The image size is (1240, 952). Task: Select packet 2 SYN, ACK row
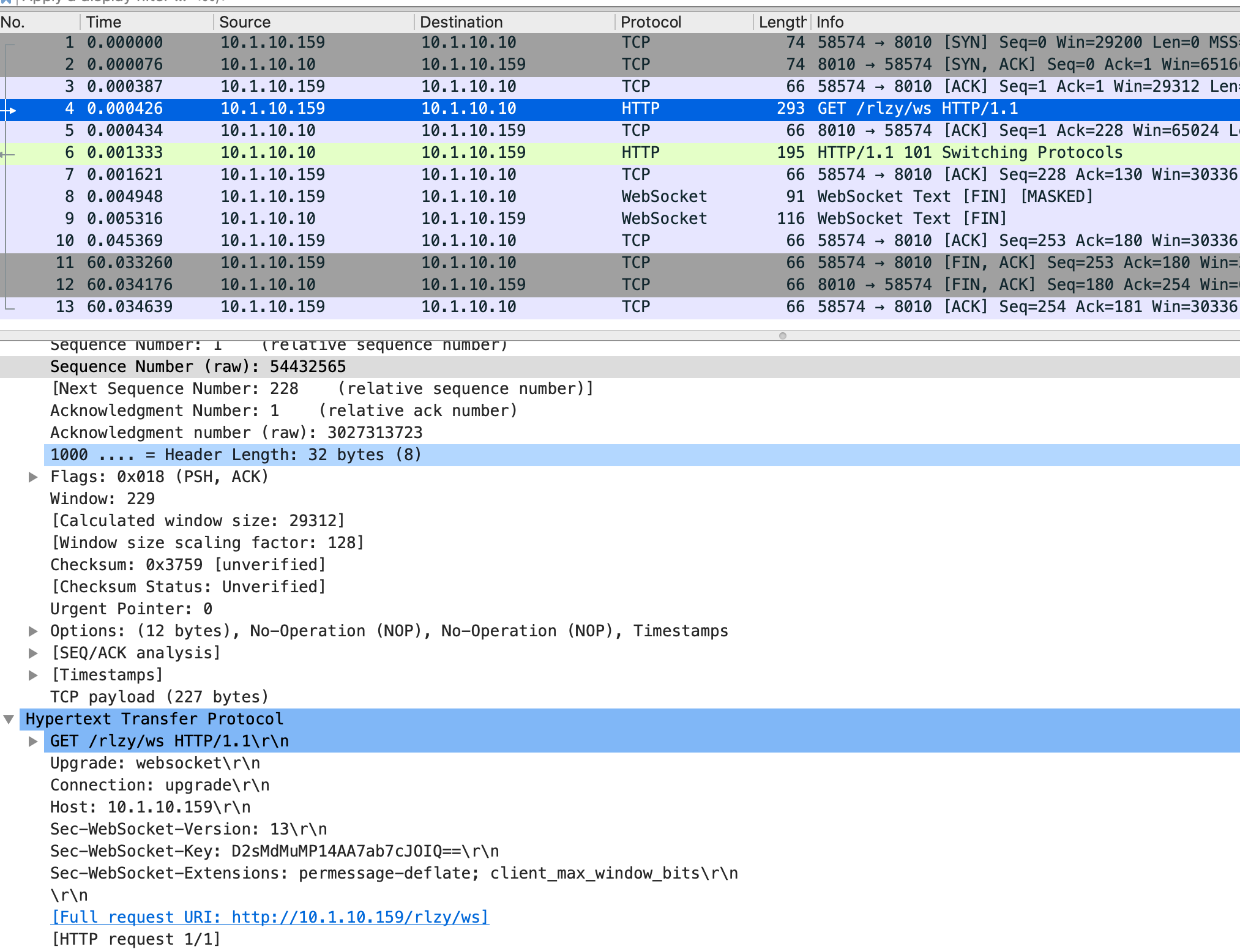click(620, 64)
